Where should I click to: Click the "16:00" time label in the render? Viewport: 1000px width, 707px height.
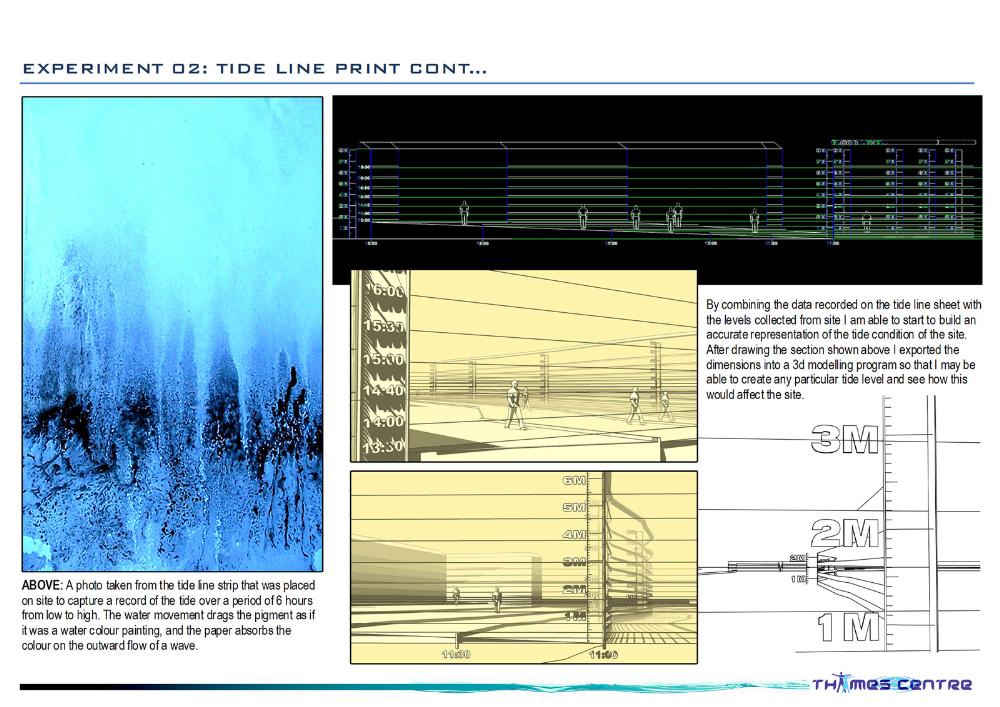pyautogui.click(x=385, y=291)
